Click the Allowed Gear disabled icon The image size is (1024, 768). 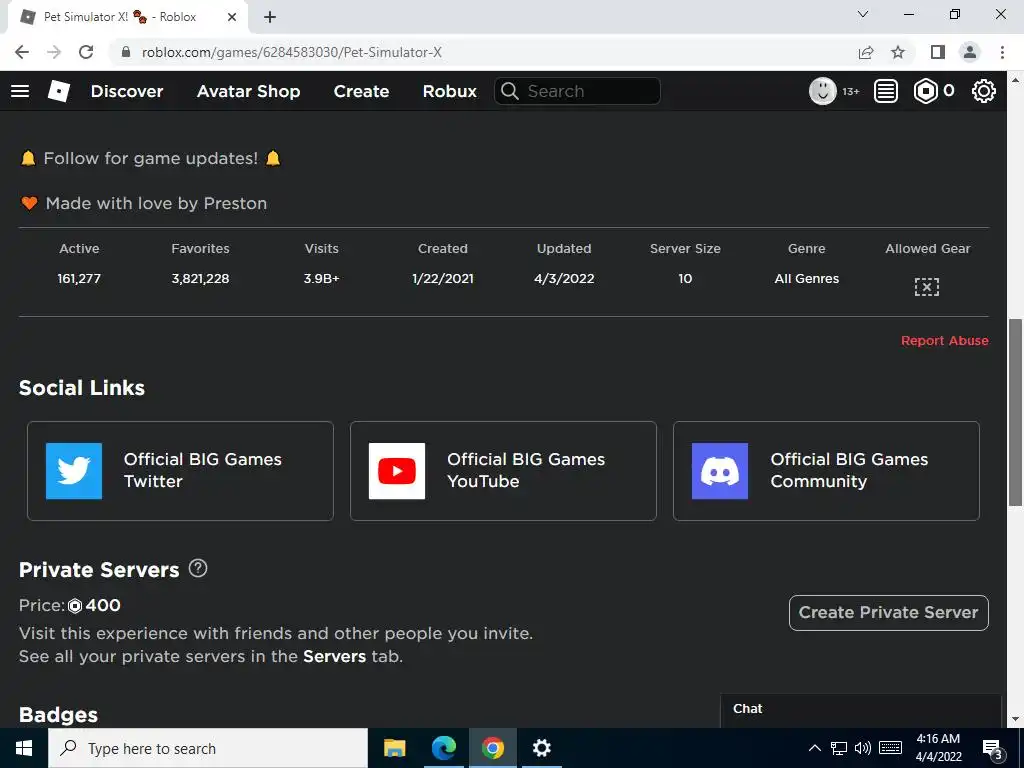click(927, 287)
